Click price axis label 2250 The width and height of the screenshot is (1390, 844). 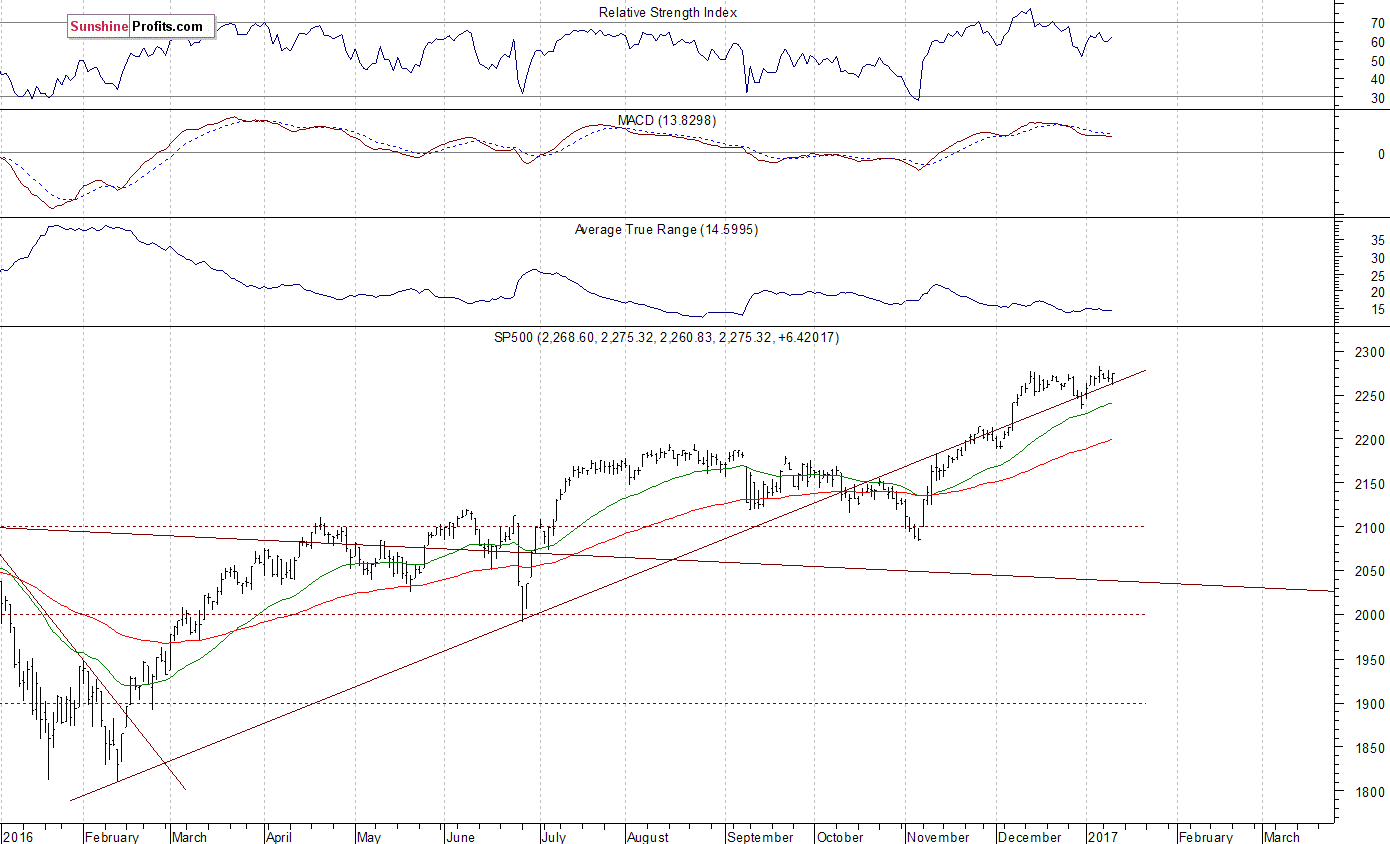click(x=1370, y=397)
